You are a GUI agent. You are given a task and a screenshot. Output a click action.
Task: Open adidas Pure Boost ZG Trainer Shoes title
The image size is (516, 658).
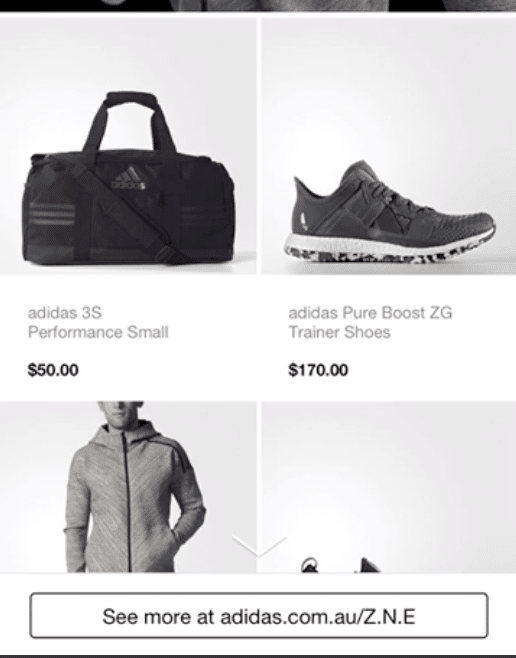click(370, 322)
